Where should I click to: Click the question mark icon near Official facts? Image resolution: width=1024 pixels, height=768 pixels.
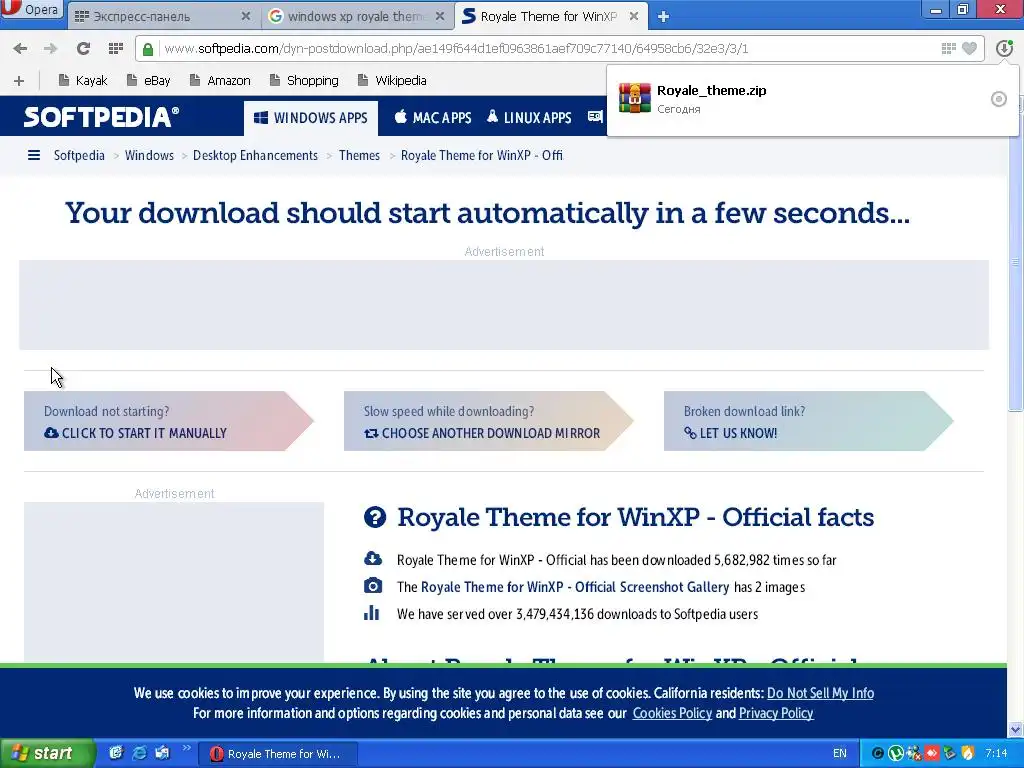375,517
